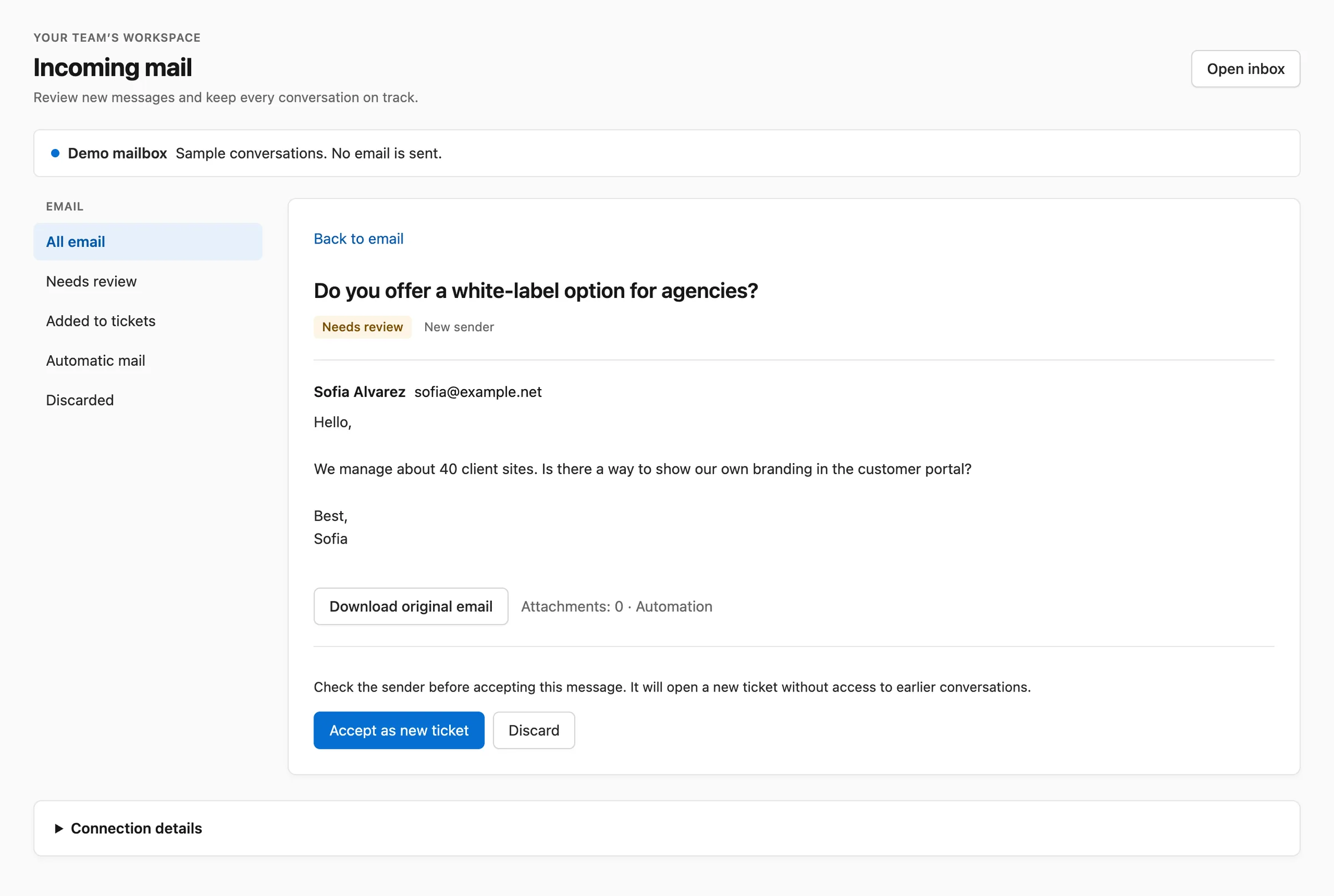Click the Attachments: 0 · Automation text
Screen dimensions: 1334x896
pos(616,606)
